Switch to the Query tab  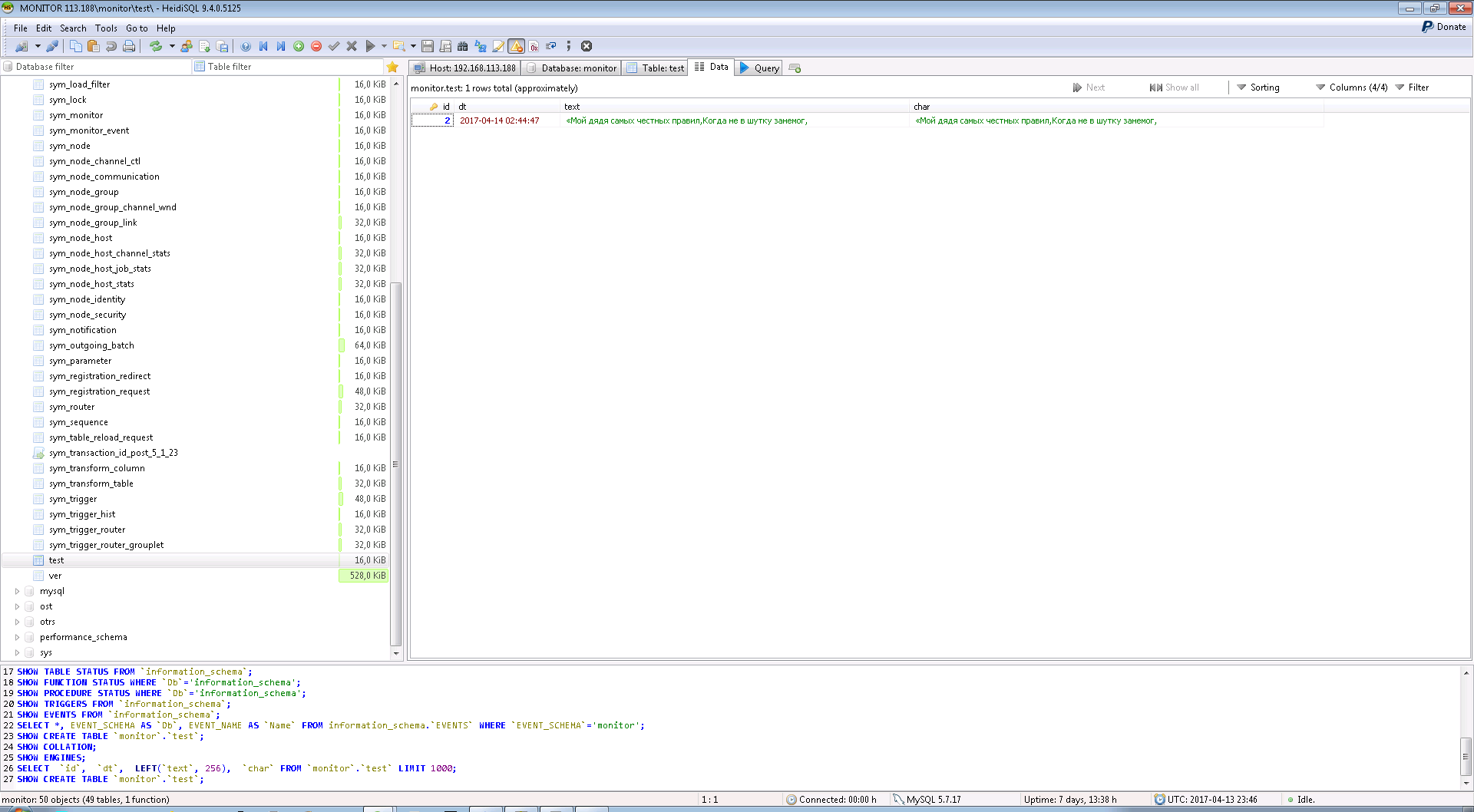[759, 68]
